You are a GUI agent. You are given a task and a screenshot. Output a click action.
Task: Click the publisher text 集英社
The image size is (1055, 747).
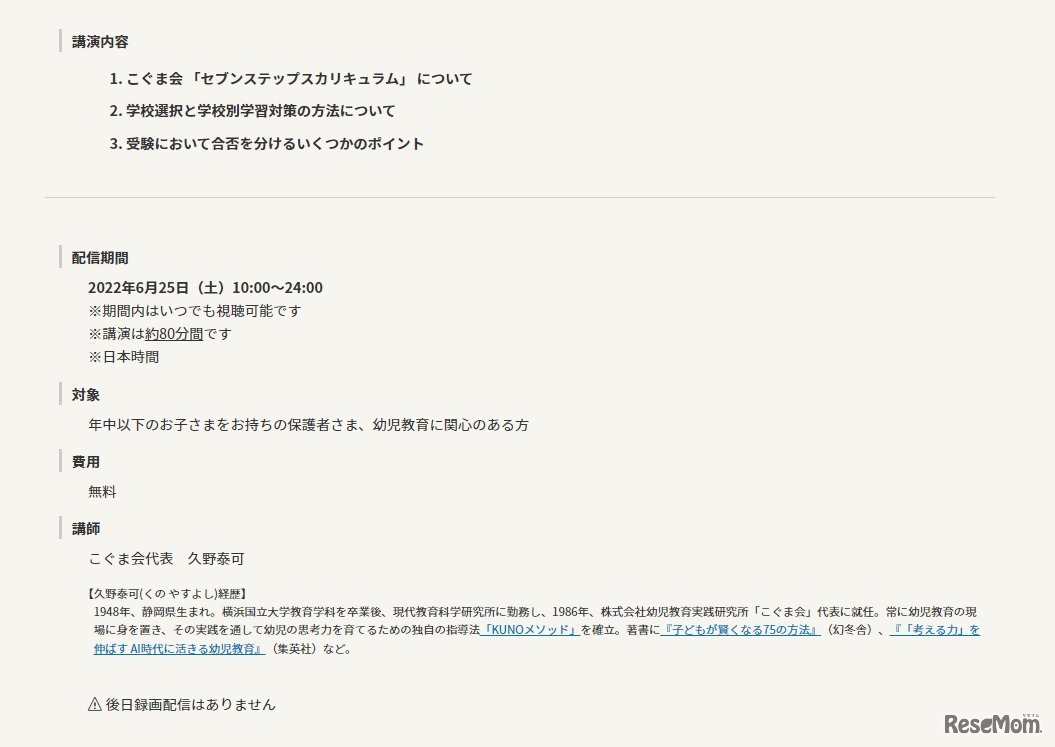pos(295,647)
